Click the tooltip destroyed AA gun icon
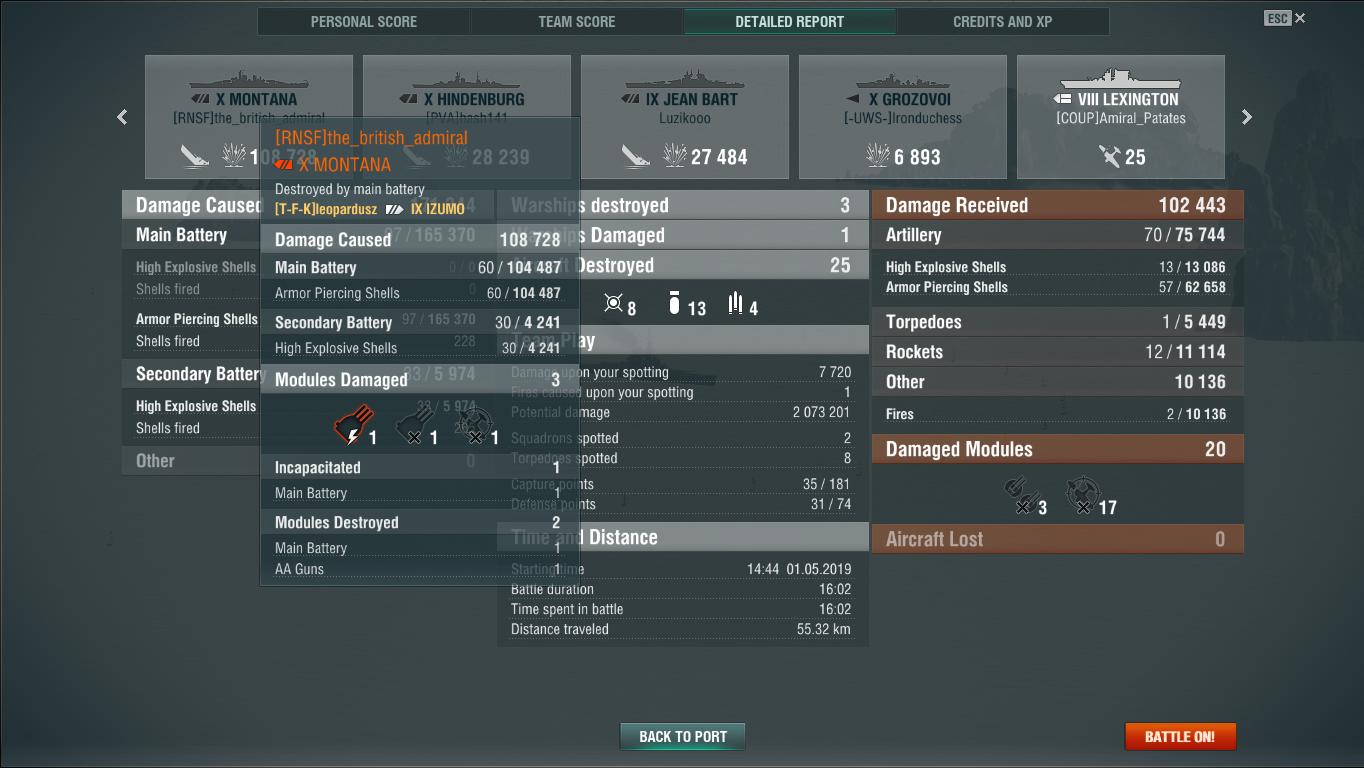This screenshot has height=768, width=1364. pyautogui.click(x=475, y=427)
